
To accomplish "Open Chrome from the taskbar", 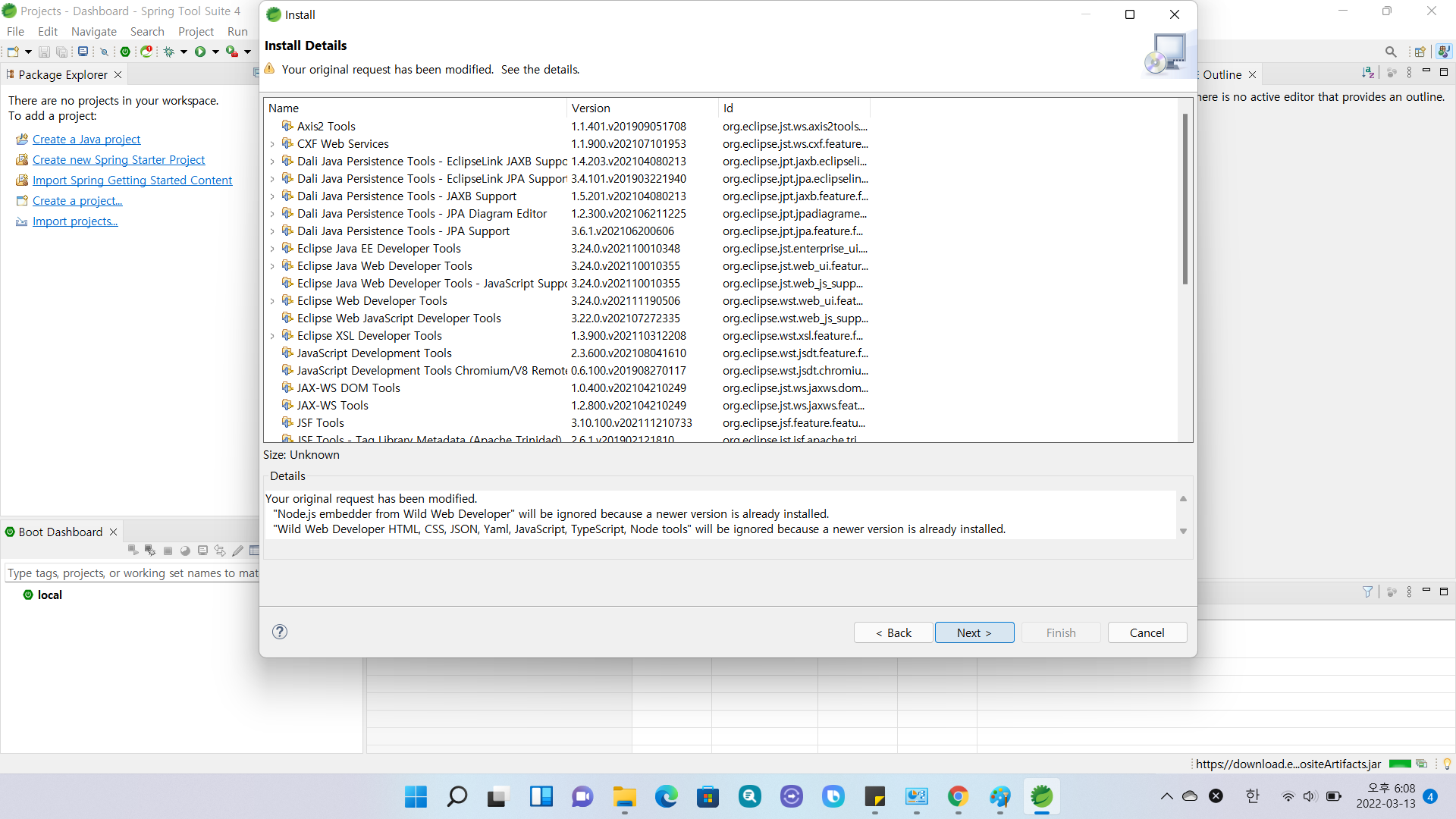I will (958, 796).
